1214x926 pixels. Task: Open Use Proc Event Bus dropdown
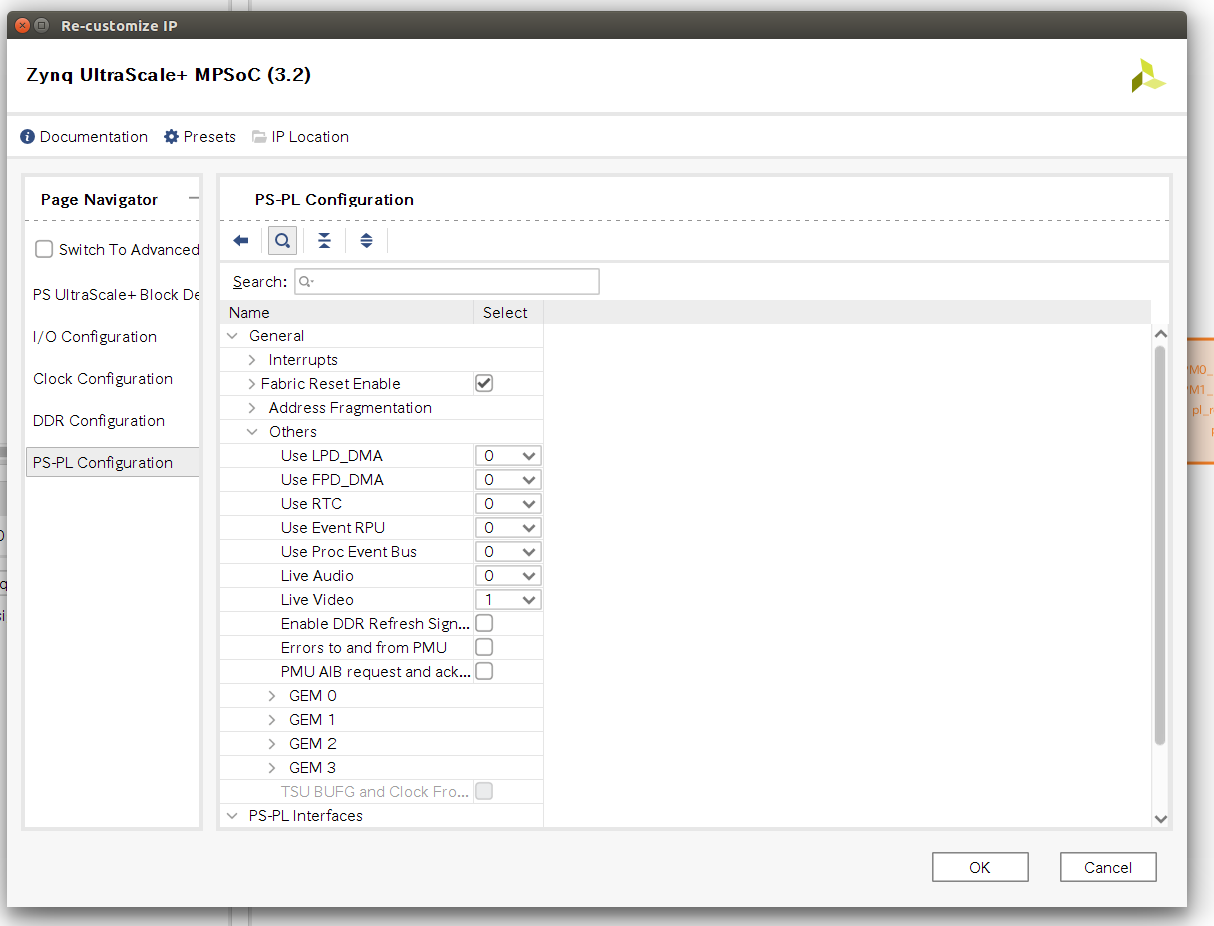pos(508,552)
